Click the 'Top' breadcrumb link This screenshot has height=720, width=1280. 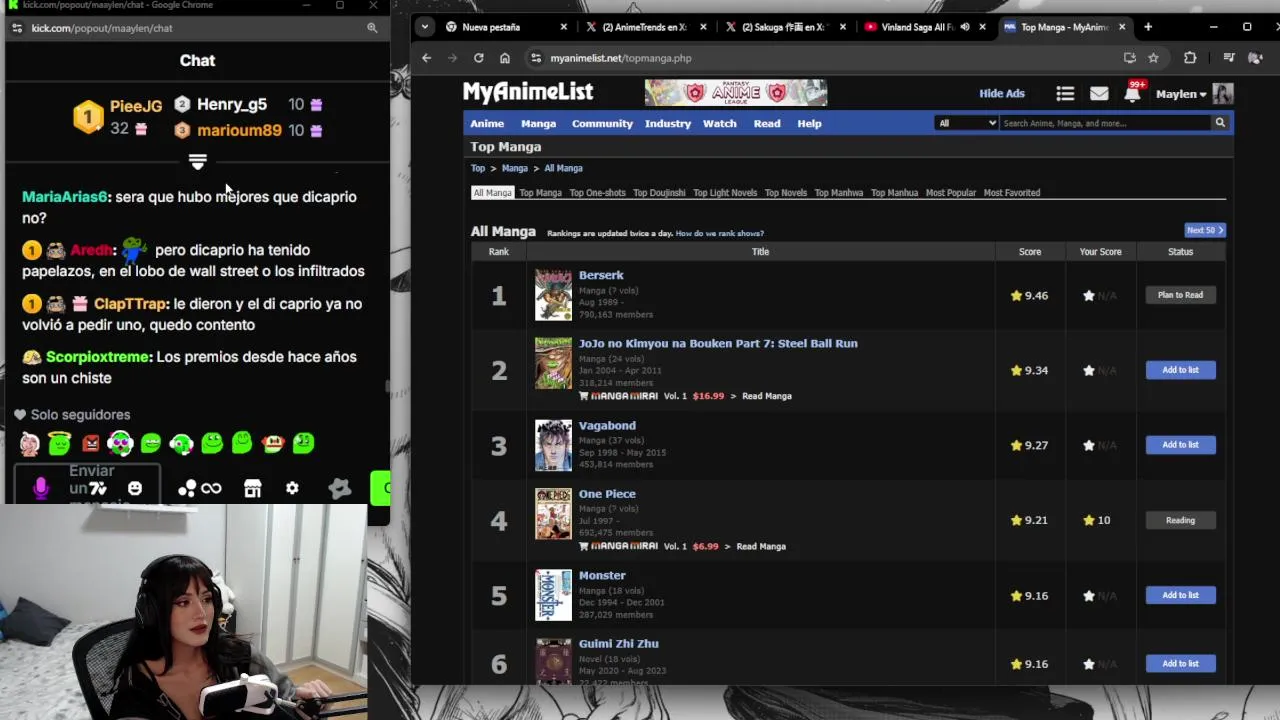pos(478,168)
